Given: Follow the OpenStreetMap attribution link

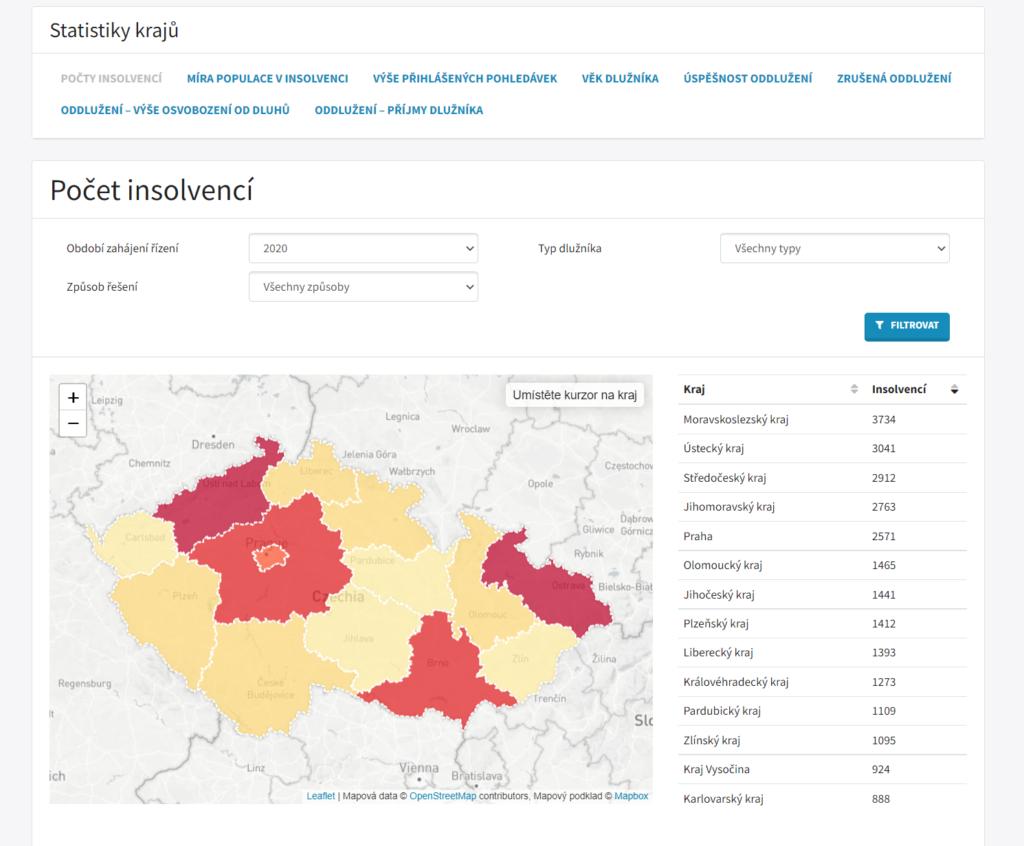Looking at the screenshot, I should [443, 796].
